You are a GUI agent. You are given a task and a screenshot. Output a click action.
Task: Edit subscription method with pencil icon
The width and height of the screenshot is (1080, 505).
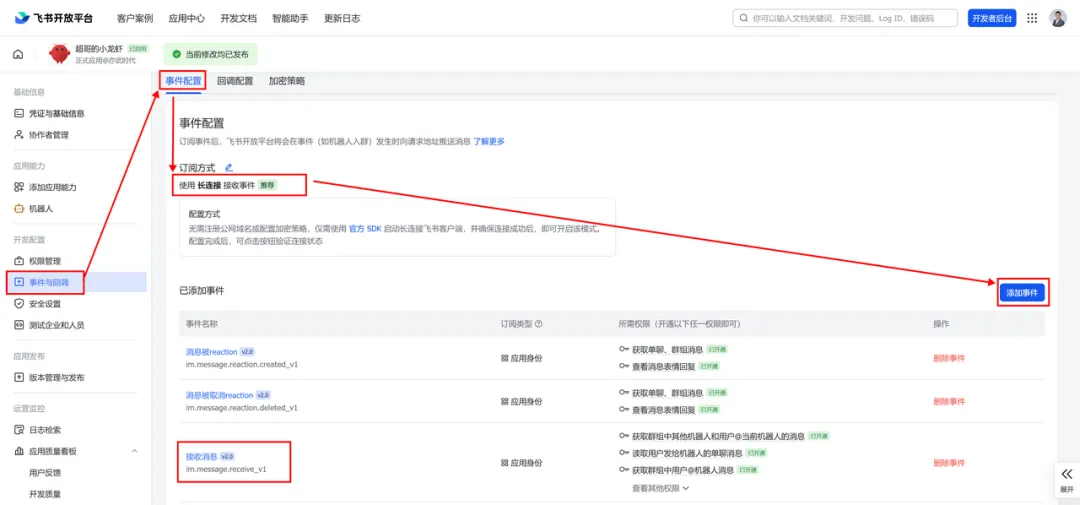point(229,167)
